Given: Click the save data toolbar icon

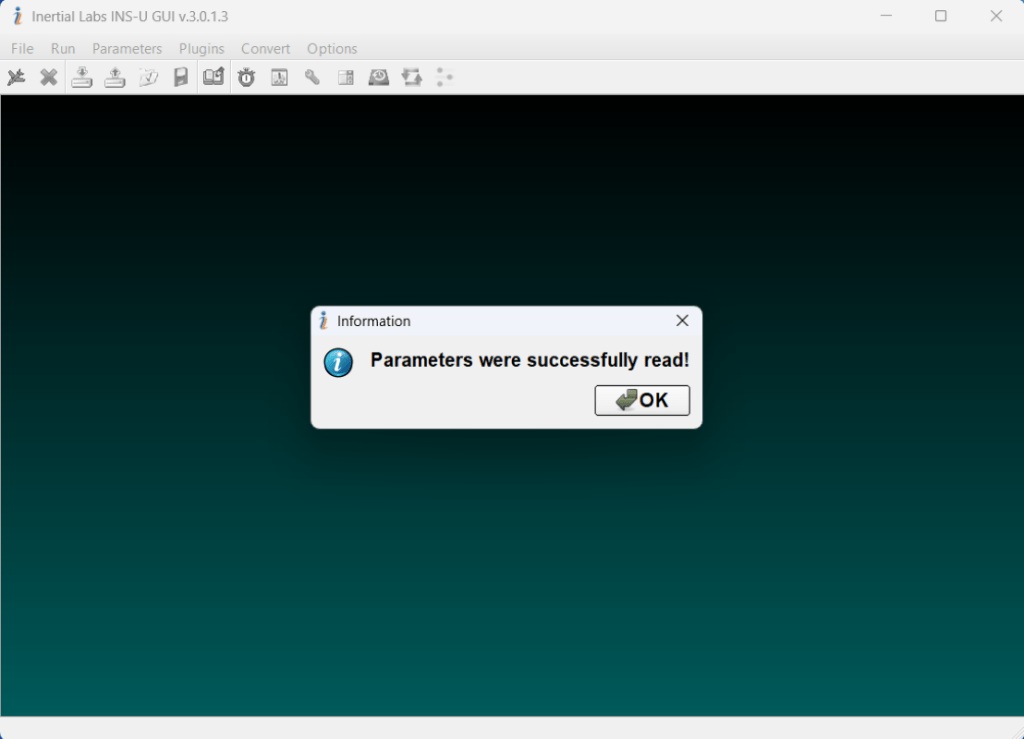Looking at the screenshot, I should [x=181, y=77].
